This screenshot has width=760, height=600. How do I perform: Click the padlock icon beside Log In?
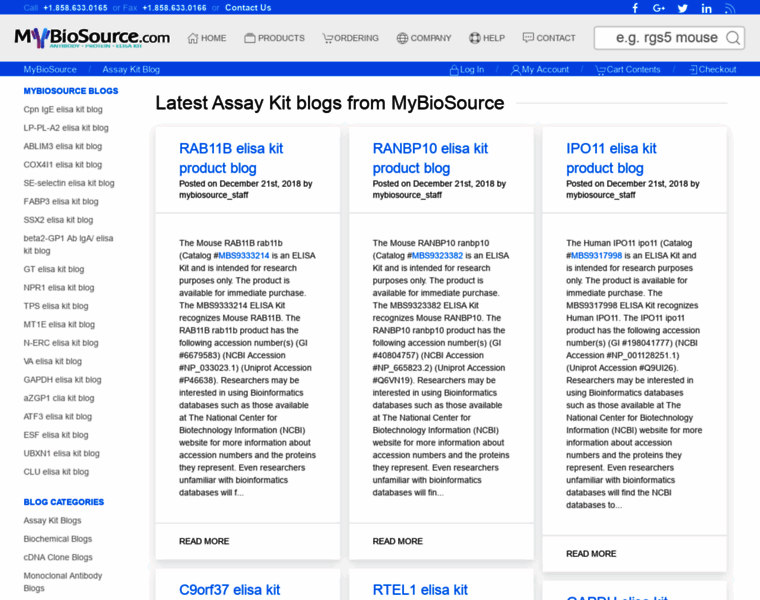click(x=454, y=70)
